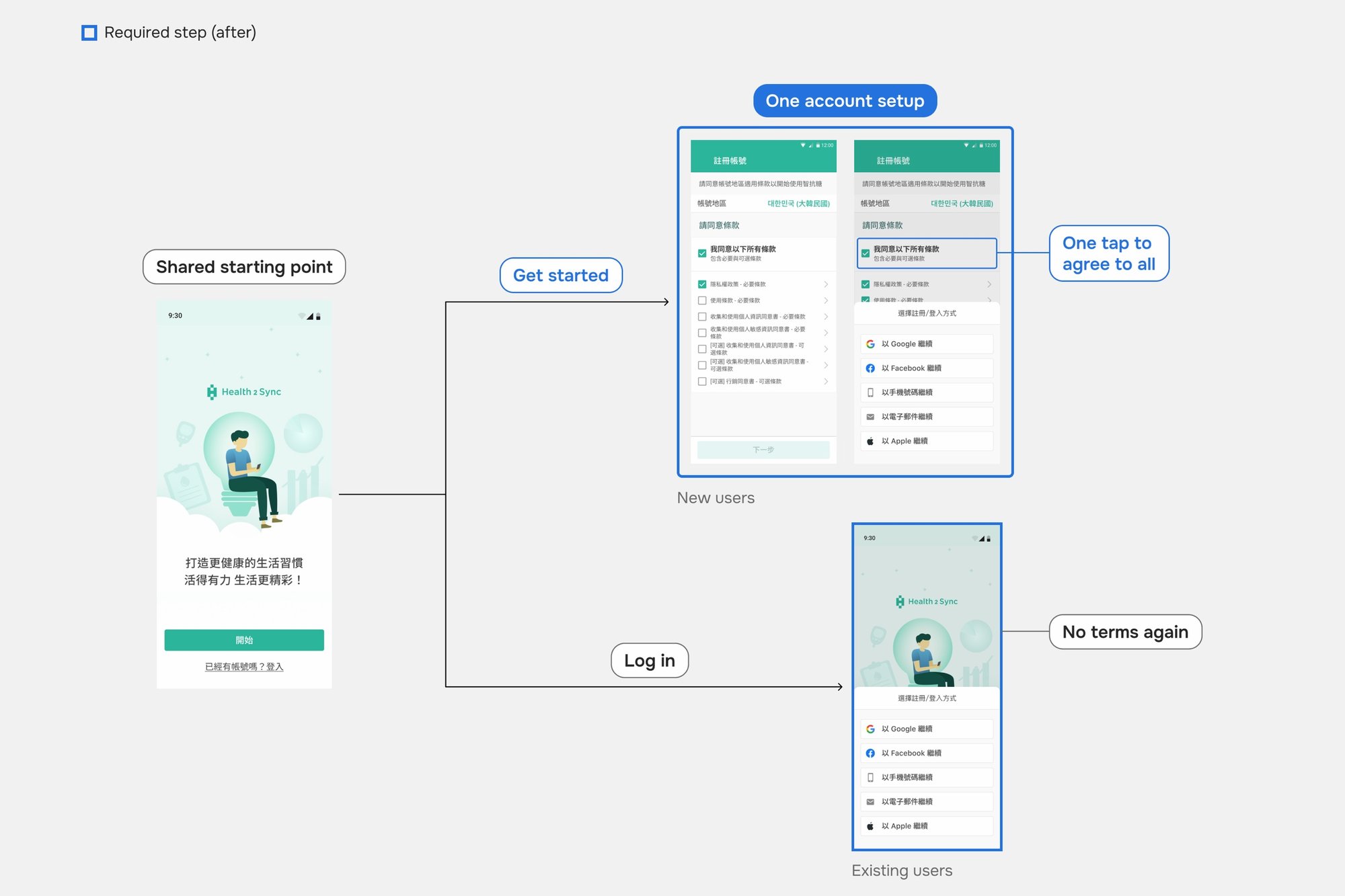Tap the Apple logo on the Existing users screen

click(870, 826)
